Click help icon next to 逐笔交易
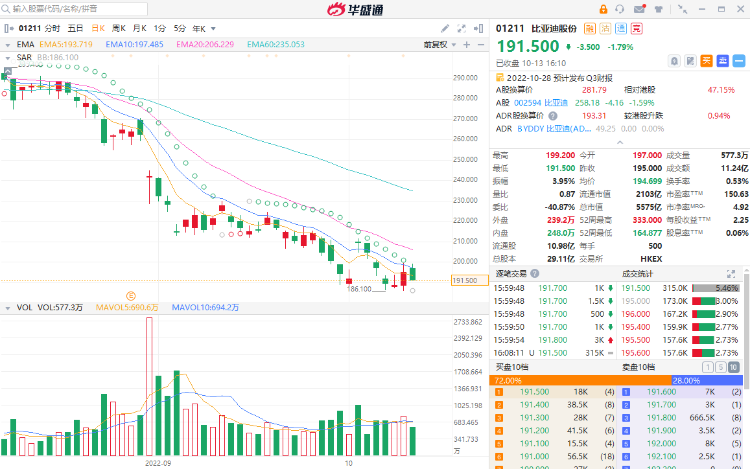The width and height of the screenshot is (750, 469). (x=535, y=273)
